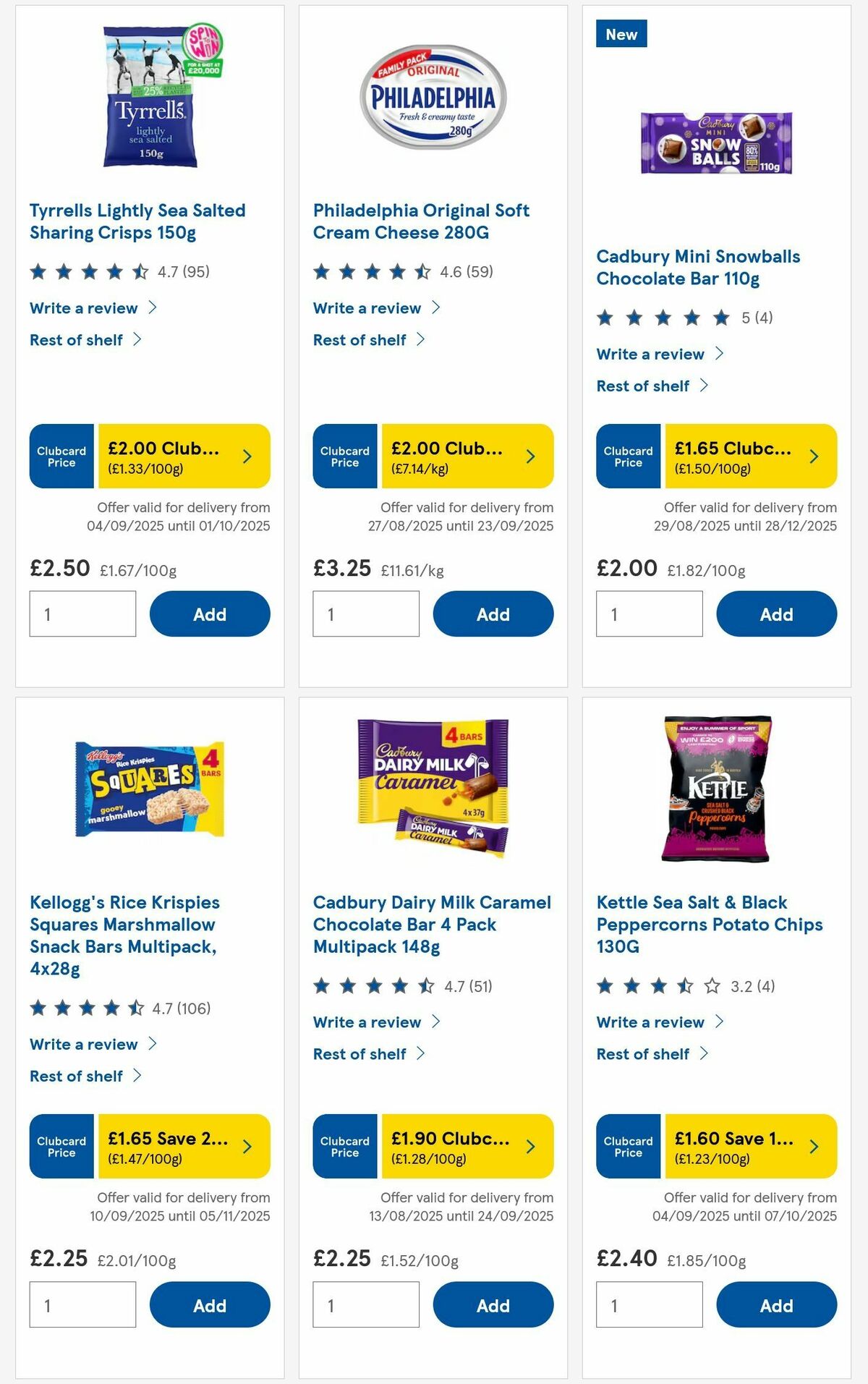
Task: Click the Cadbury Dairy Milk Caramel product title
Action: click(x=432, y=924)
